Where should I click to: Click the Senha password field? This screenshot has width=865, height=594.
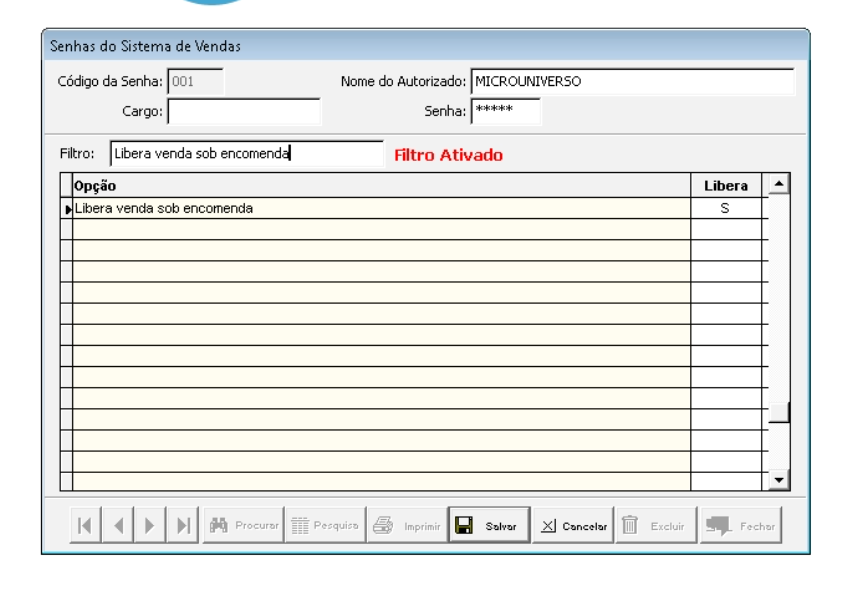pos(505,112)
